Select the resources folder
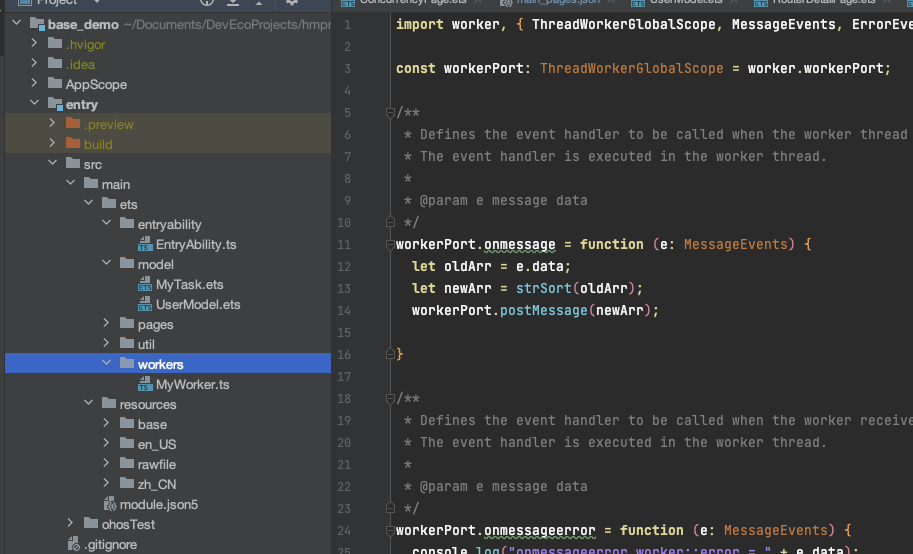 tap(147, 404)
